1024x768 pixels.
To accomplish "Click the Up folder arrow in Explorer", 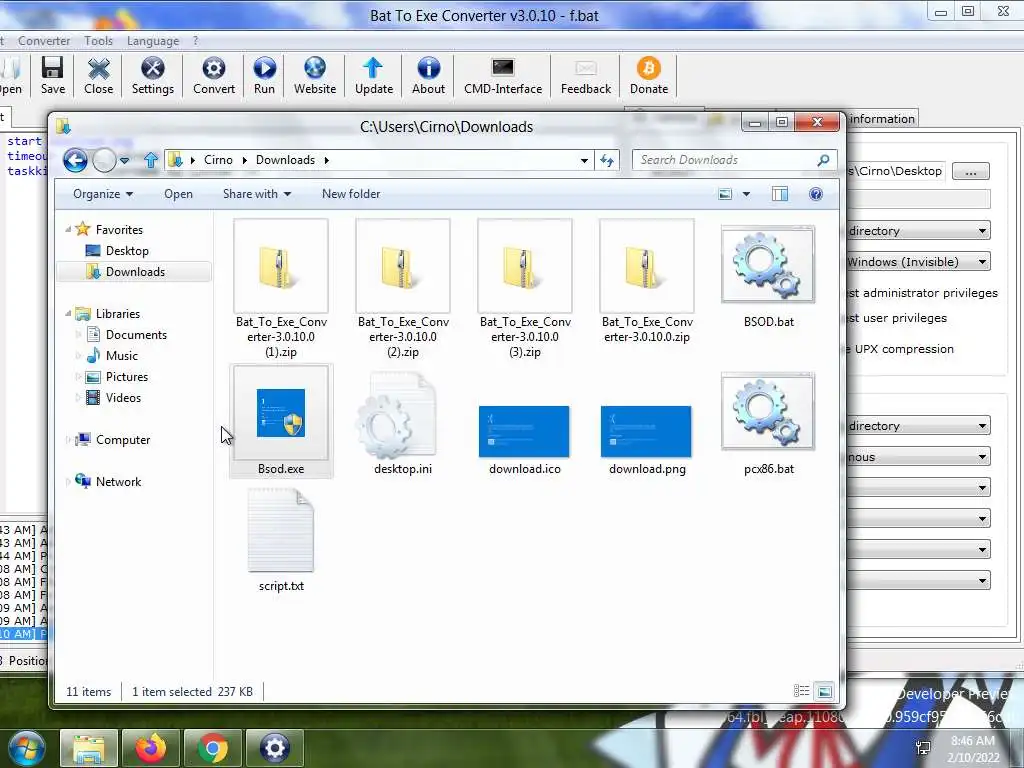I will (151, 160).
